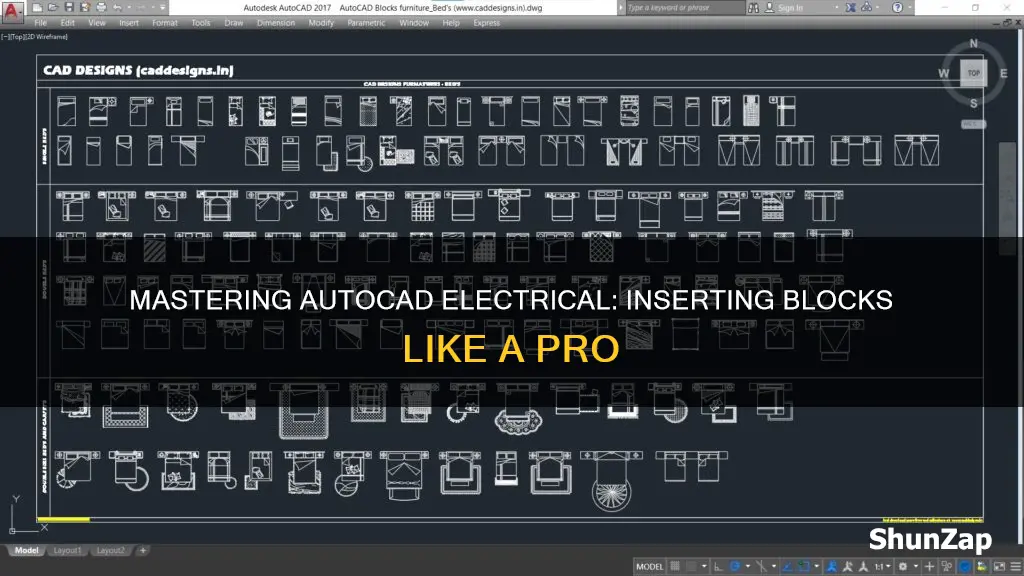Click the E compass direction on ViewCube

(x=1004, y=73)
